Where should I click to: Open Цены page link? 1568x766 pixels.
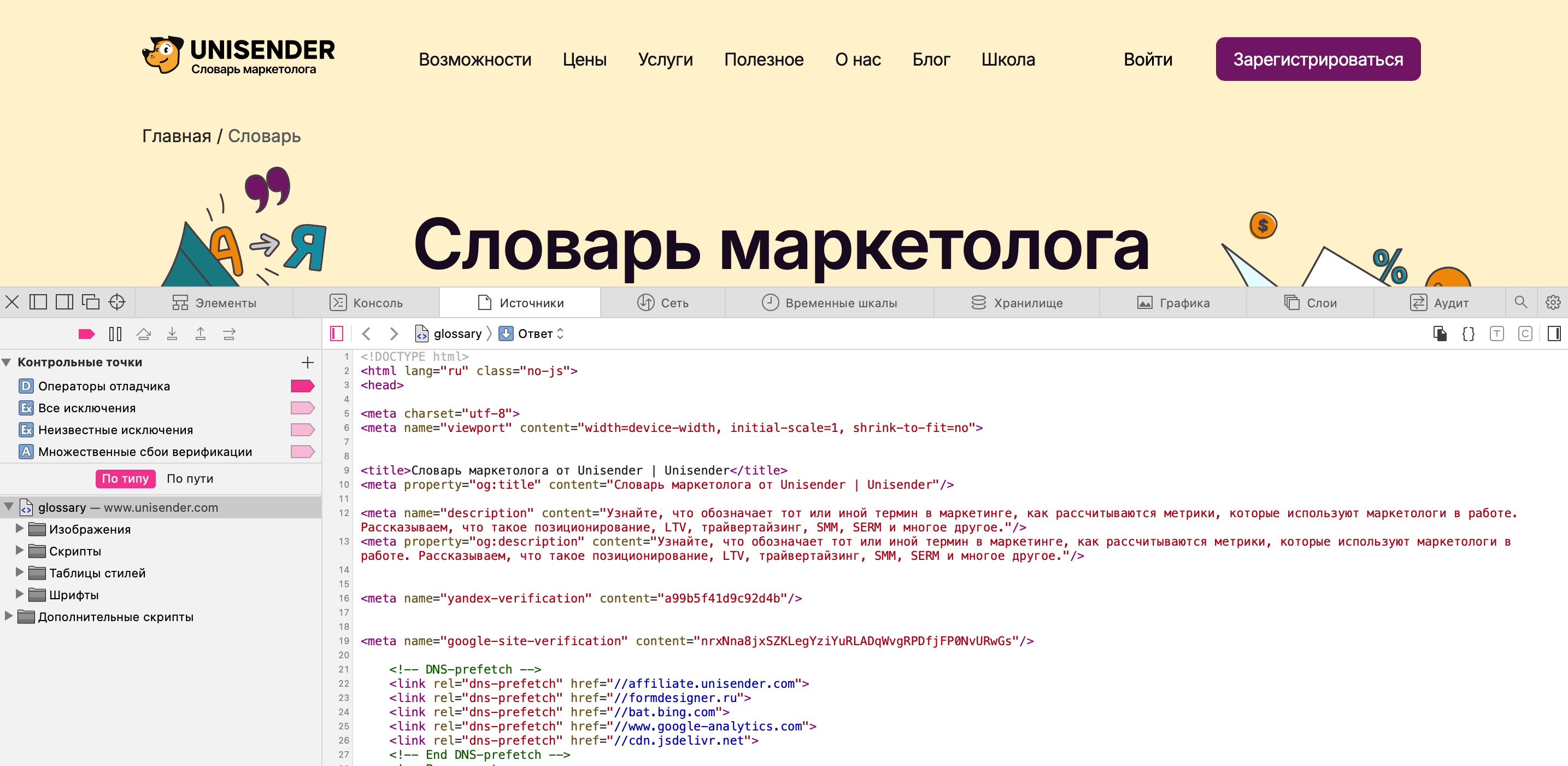(x=584, y=60)
